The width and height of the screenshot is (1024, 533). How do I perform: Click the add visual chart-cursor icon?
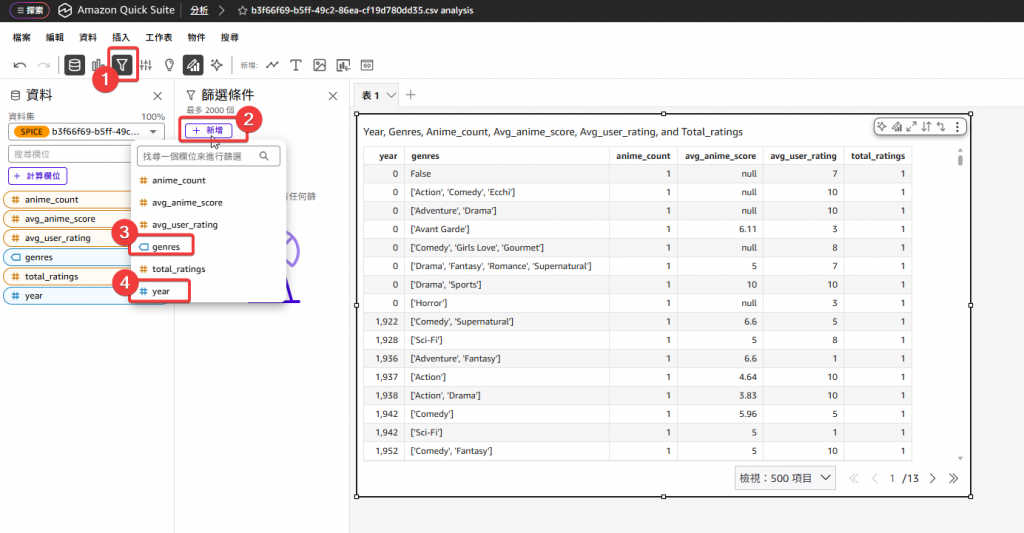pos(343,65)
